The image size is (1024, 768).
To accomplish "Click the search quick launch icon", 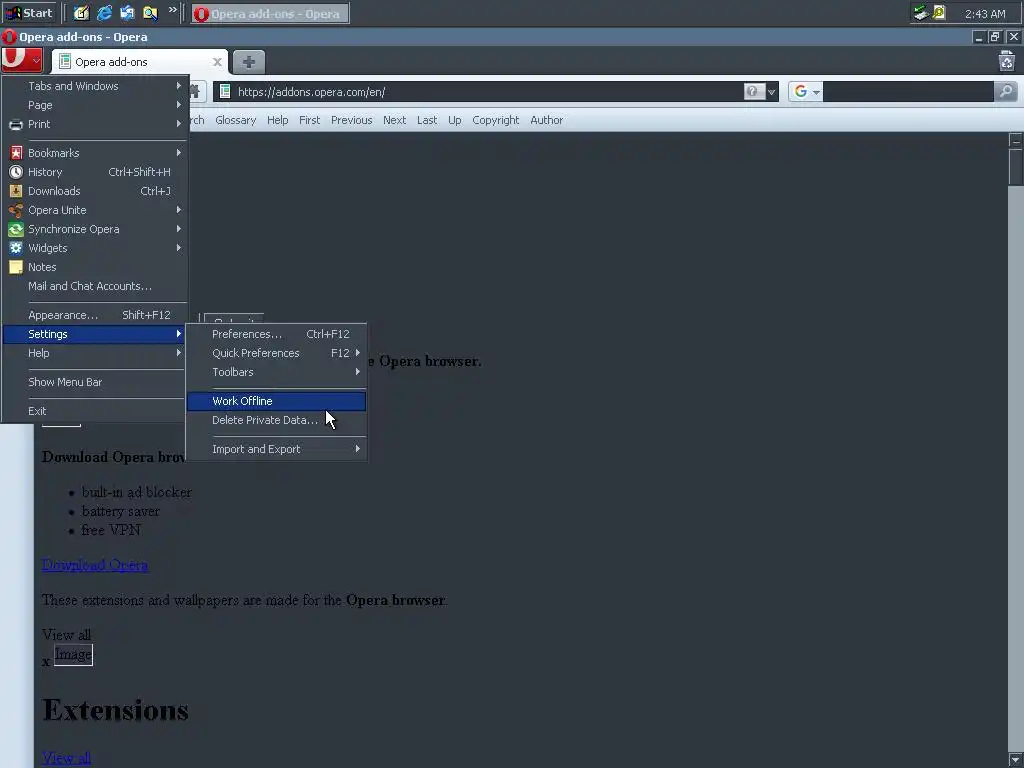I will click(150, 13).
